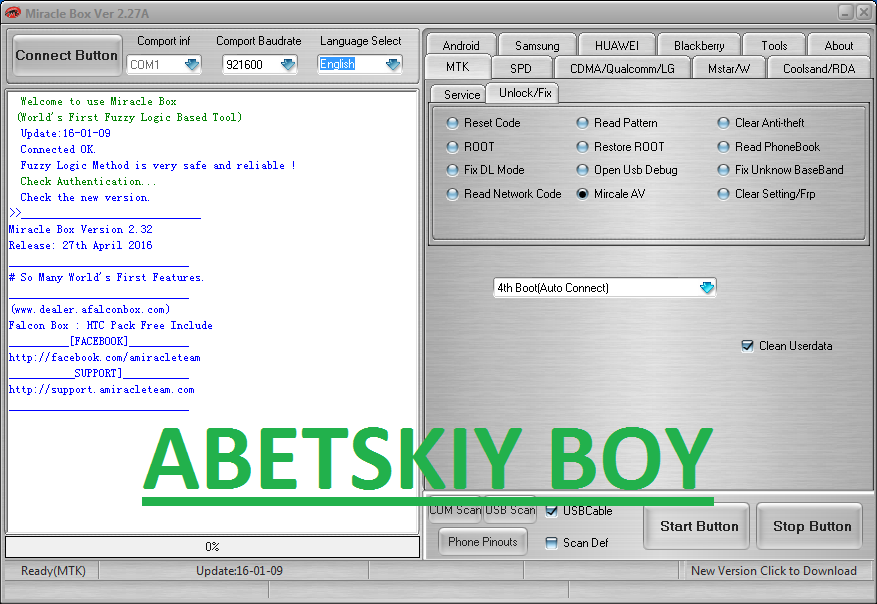Close the Miracle Box window
This screenshot has width=877, height=604.
point(864,12)
